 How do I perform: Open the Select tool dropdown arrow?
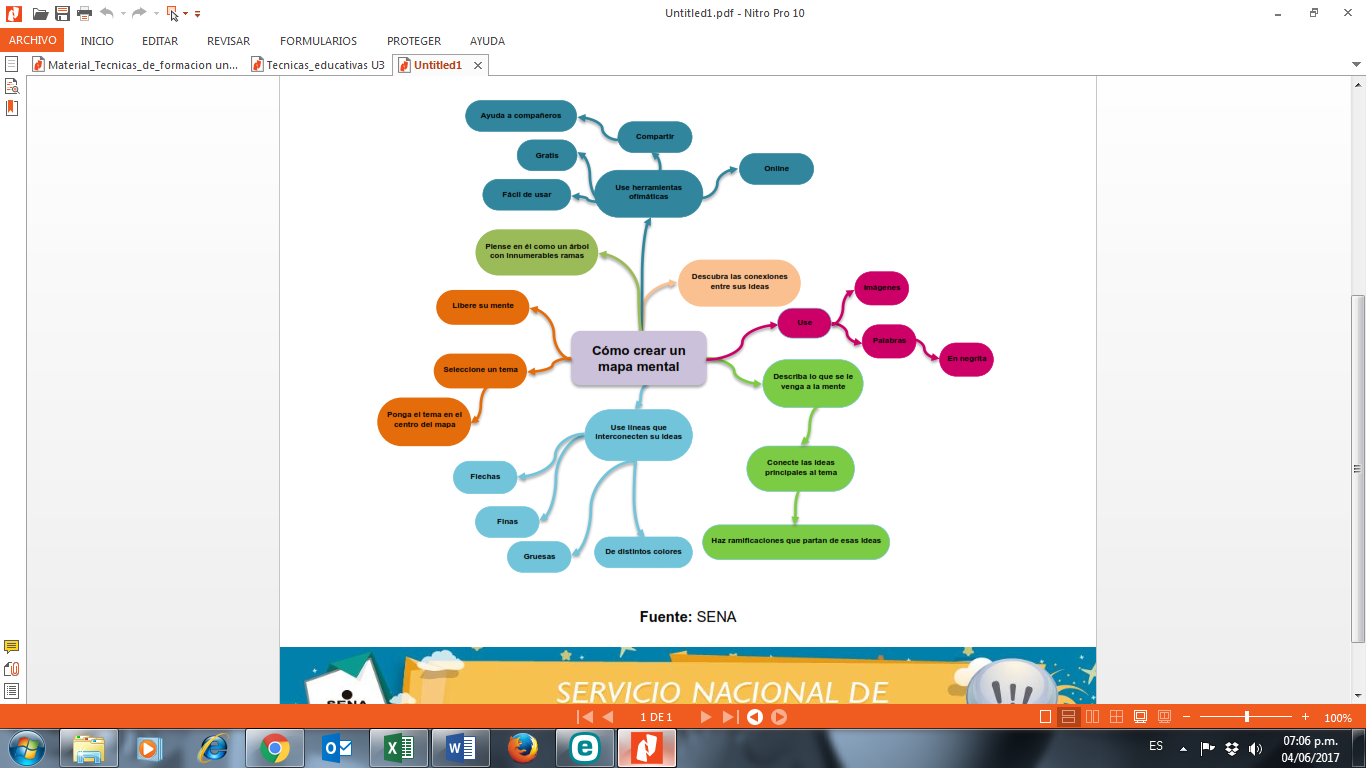tap(186, 14)
